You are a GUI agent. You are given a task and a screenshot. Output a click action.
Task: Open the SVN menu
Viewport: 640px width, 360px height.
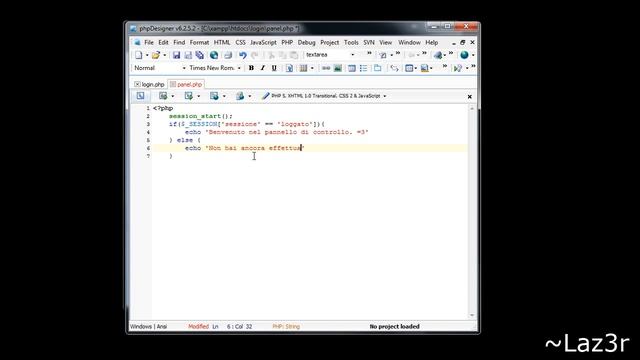point(369,42)
